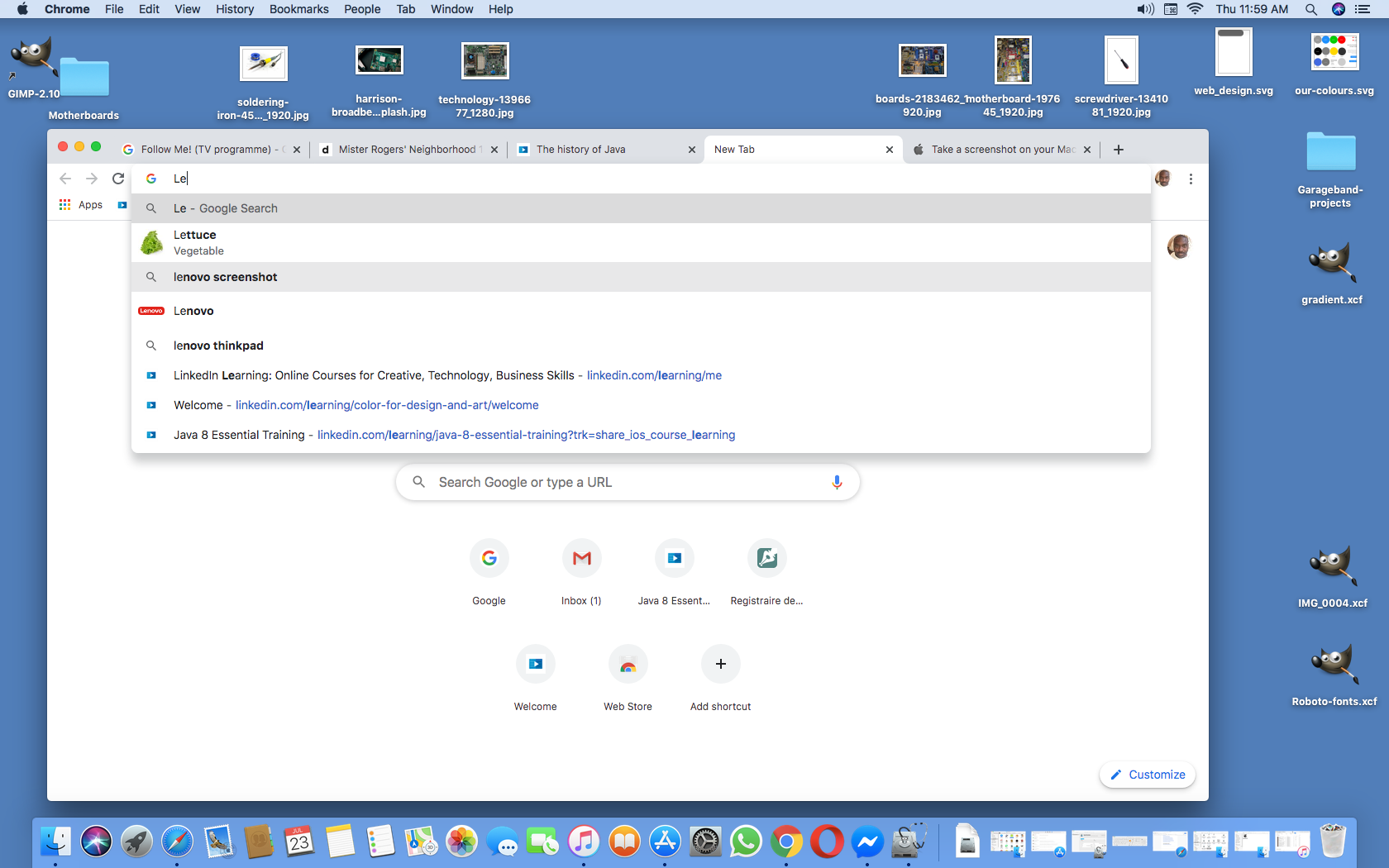Viewport: 1389px width, 868px height.
Task: Choose the lenovo thinkpad suggestion
Action: tap(218, 346)
